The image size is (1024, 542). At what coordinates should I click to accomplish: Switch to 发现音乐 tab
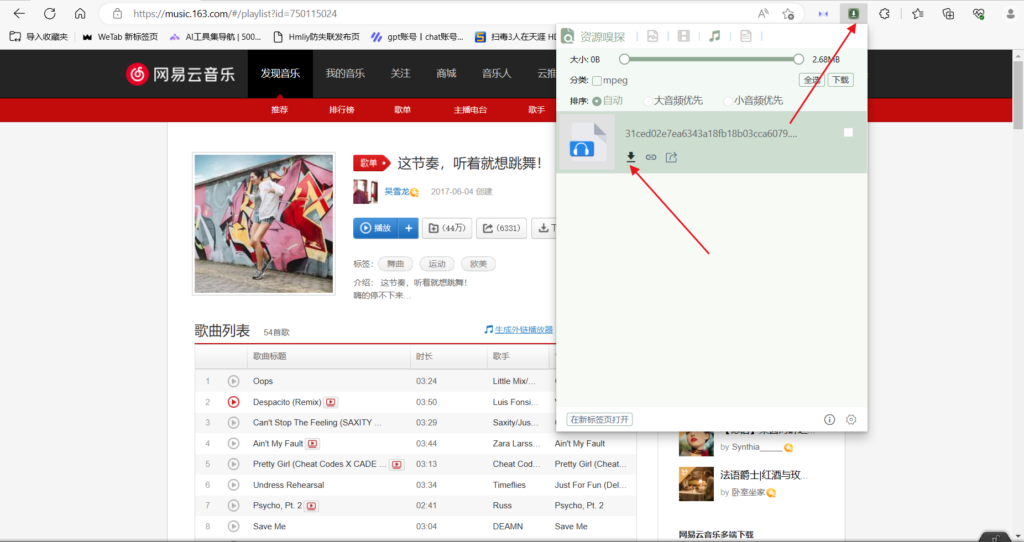(280, 74)
